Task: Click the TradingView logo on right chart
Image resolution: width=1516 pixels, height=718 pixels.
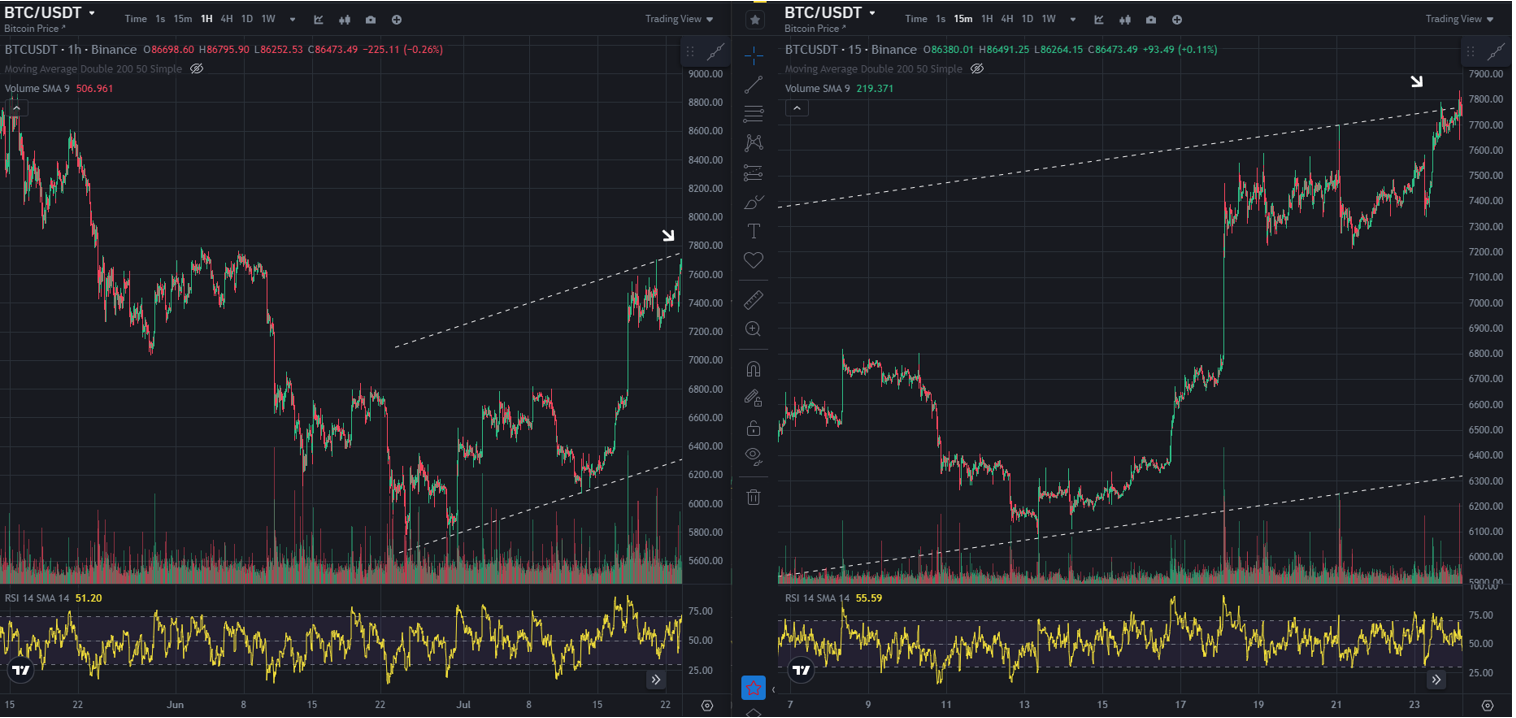Action: pyautogui.click(x=801, y=670)
